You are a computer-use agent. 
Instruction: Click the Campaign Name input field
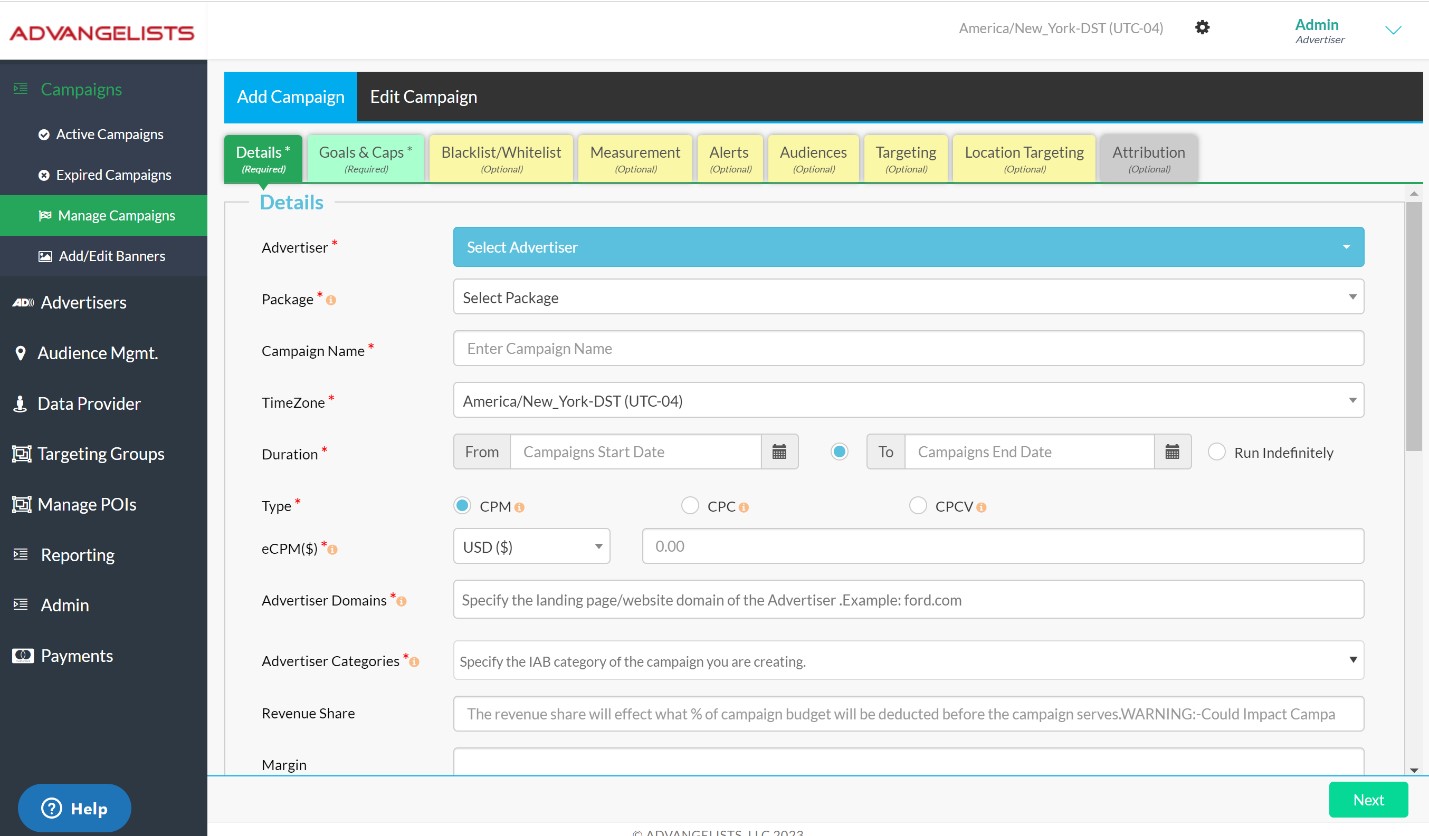908,349
